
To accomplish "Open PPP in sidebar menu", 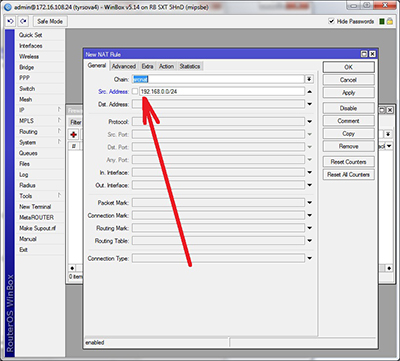I will tap(40, 78).
